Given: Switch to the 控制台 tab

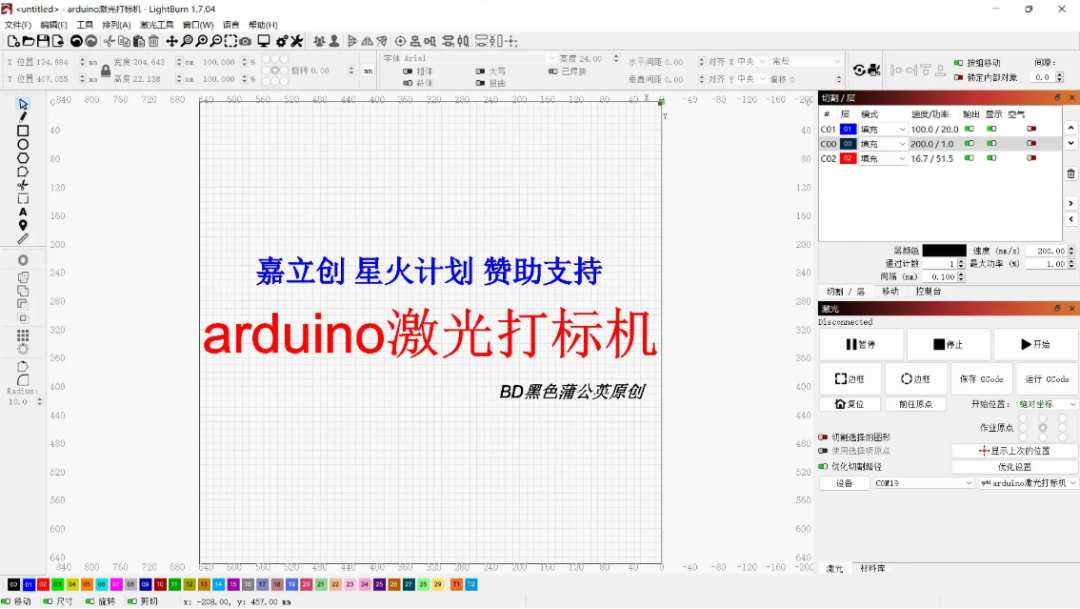Looking at the screenshot, I should (927, 290).
